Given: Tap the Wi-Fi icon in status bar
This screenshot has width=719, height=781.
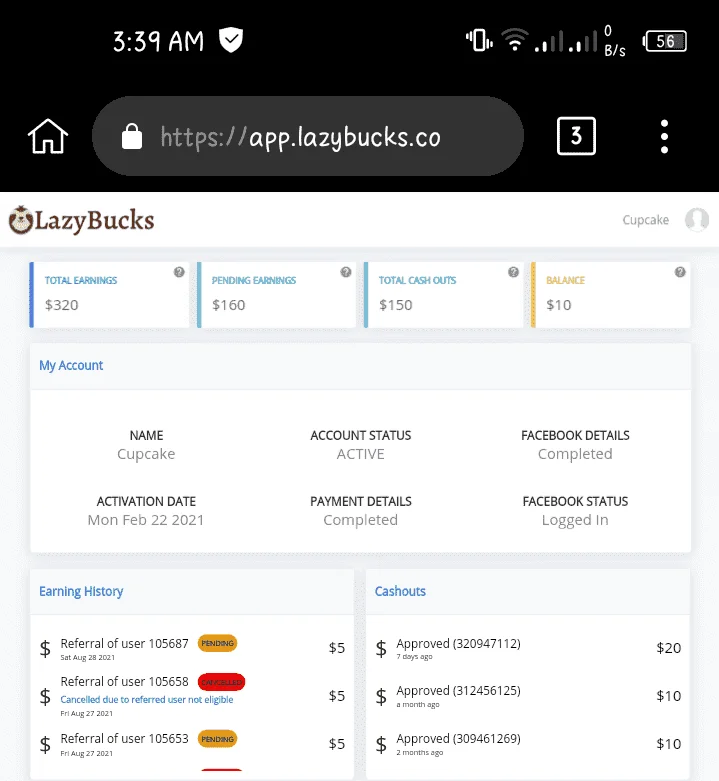Looking at the screenshot, I should [515, 39].
